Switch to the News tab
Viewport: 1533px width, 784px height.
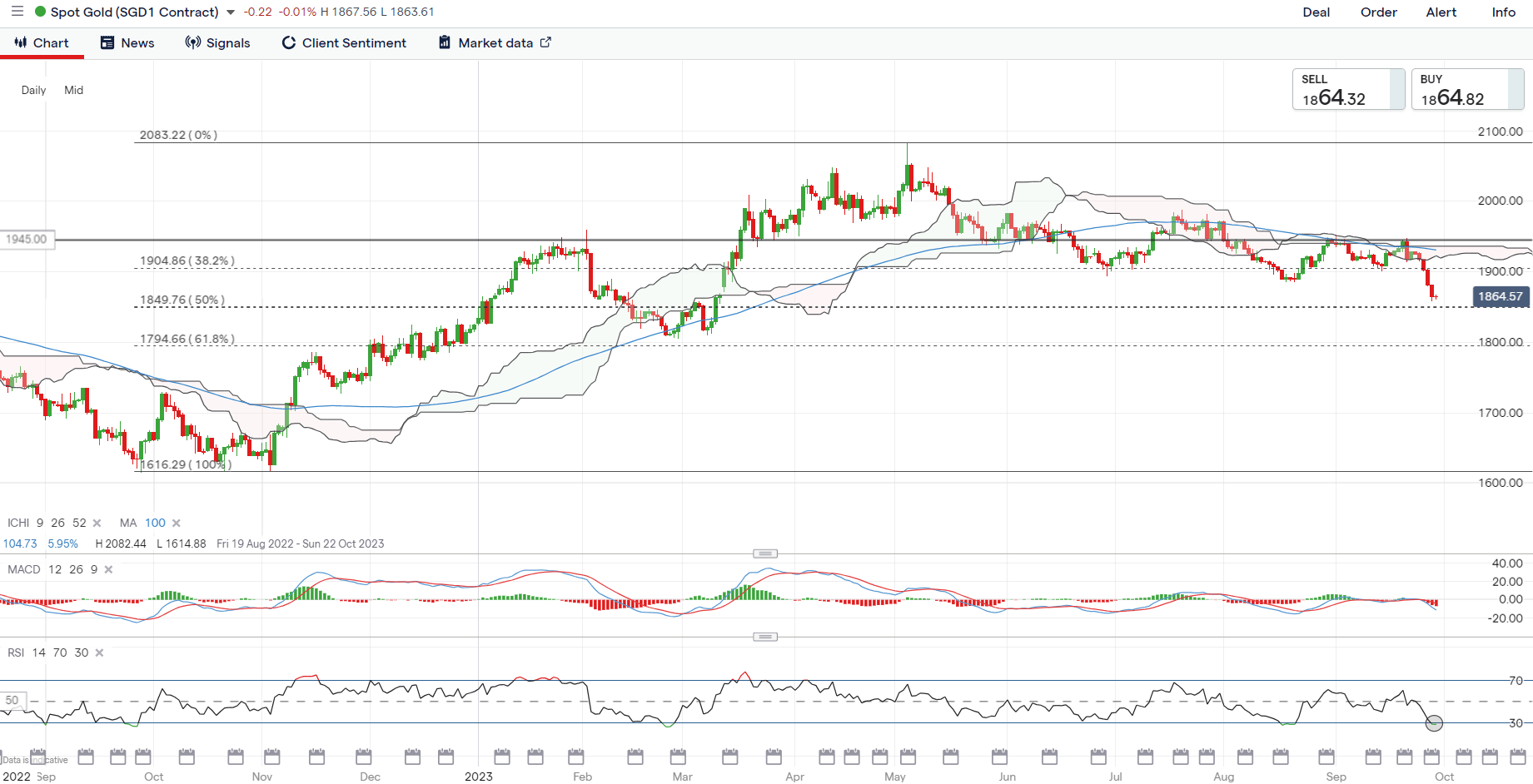pos(127,43)
